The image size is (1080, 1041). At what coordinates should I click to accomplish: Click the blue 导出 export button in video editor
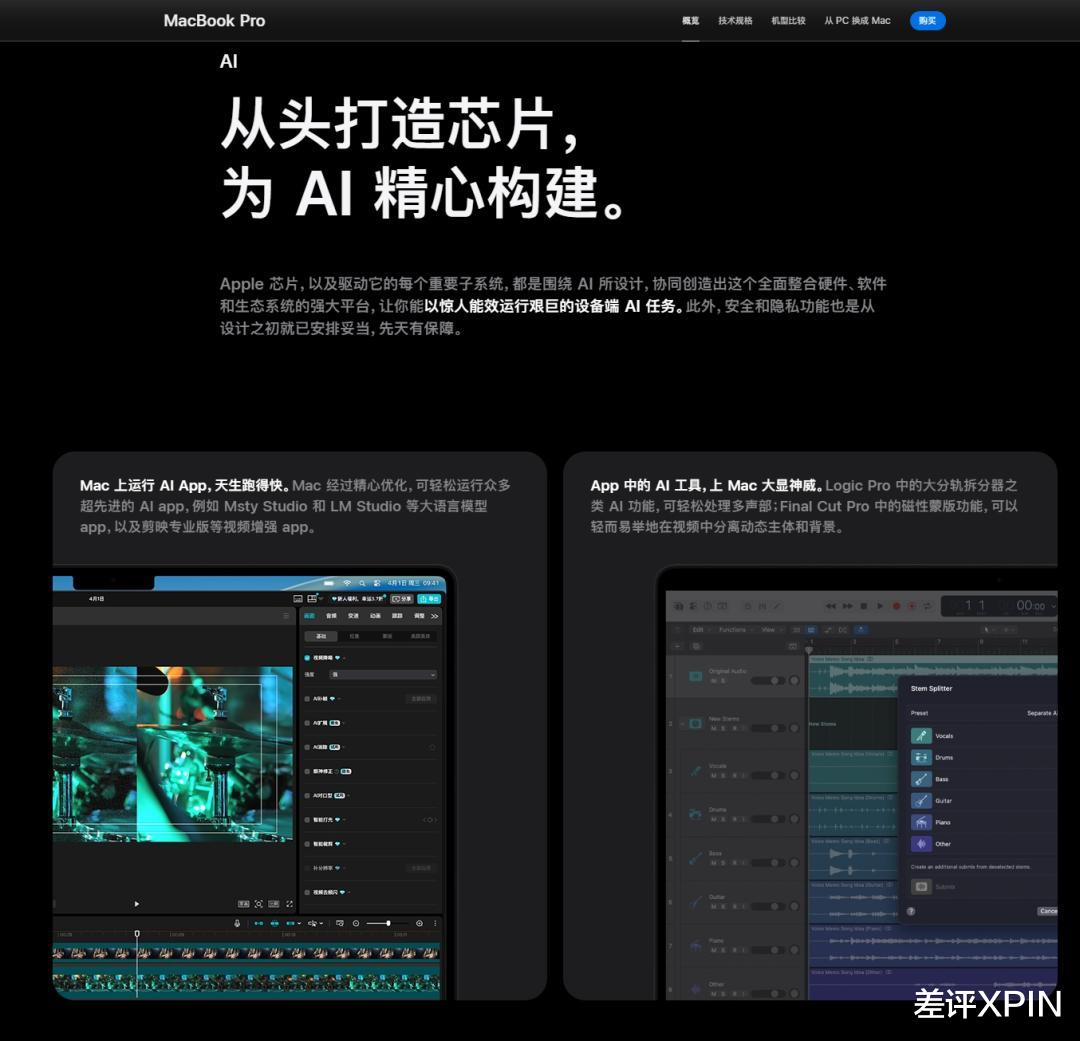(428, 599)
